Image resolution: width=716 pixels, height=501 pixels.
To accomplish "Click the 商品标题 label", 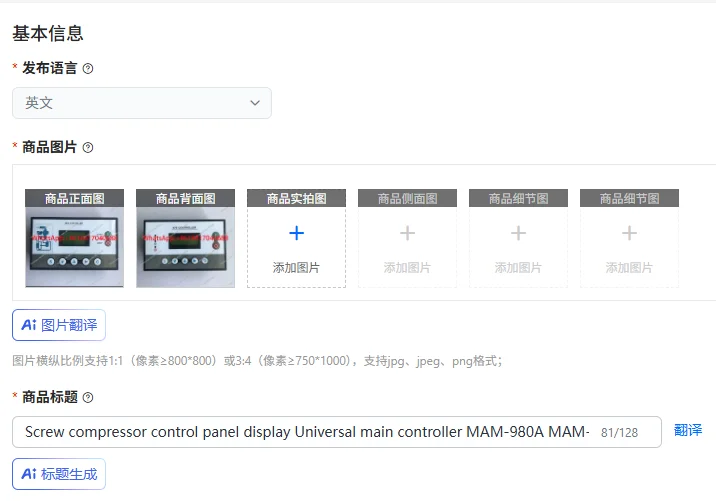I will [x=50, y=397].
